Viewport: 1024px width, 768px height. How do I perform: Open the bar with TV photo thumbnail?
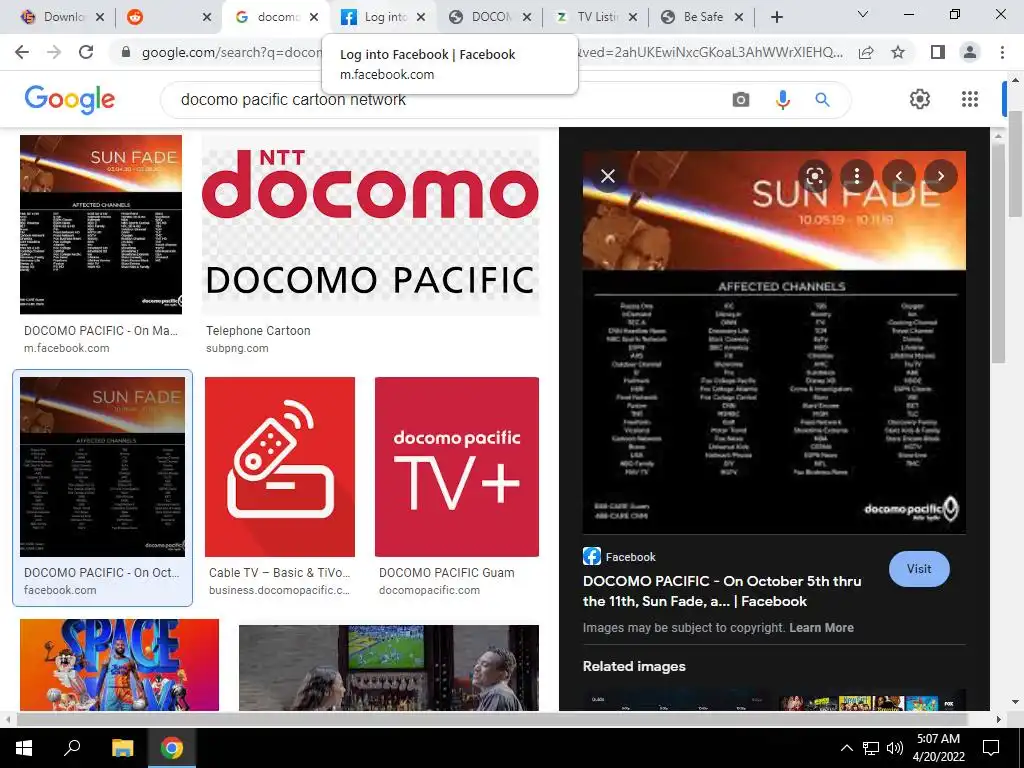pos(389,667)
